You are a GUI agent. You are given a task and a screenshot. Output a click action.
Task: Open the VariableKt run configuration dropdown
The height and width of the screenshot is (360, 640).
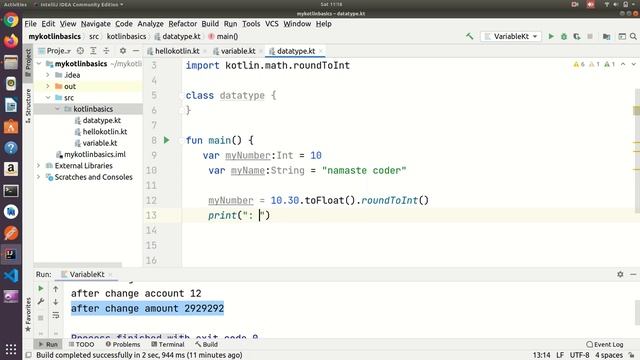(511, 36)
